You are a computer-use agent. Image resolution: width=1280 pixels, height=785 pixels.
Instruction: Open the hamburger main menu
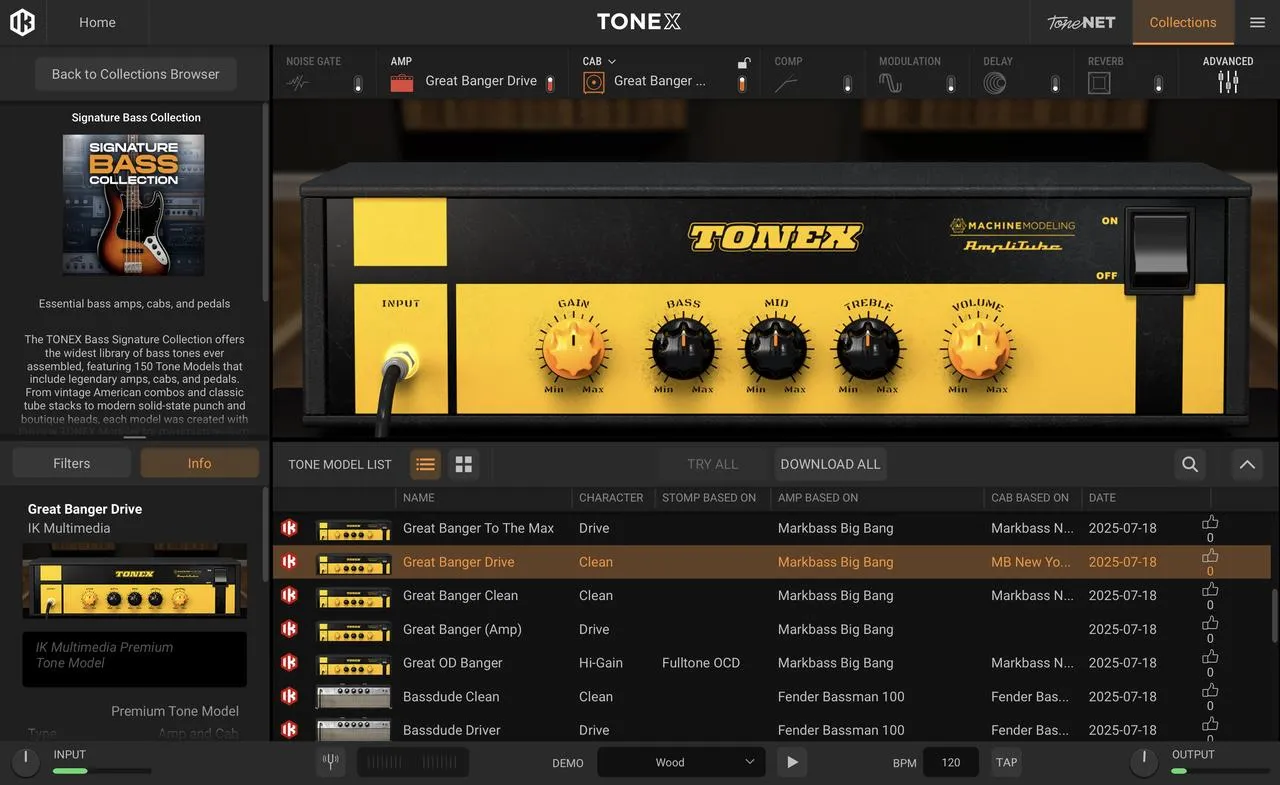point(1257,22)
